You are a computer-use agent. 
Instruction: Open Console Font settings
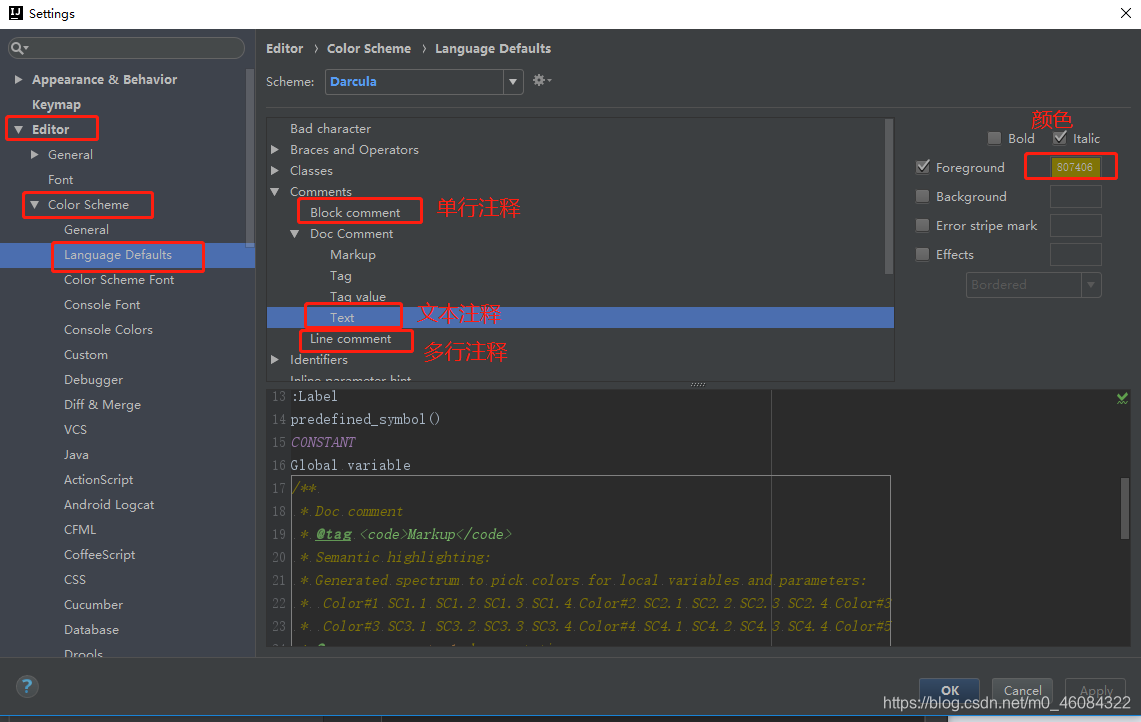tap(102, 305)
